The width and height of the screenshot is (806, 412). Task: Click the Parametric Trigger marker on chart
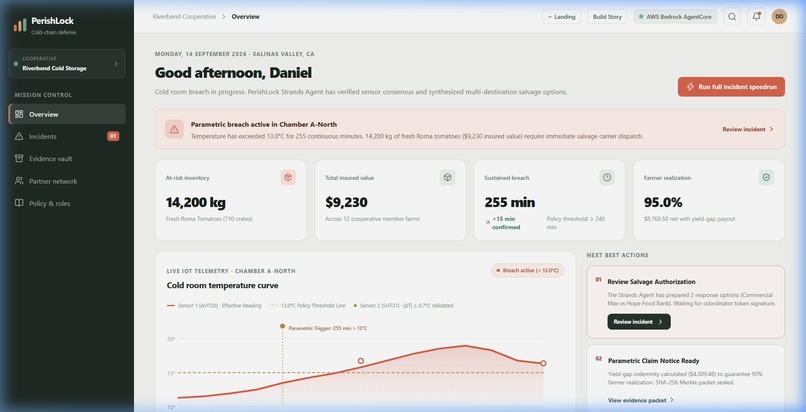(x=282, y=326)
